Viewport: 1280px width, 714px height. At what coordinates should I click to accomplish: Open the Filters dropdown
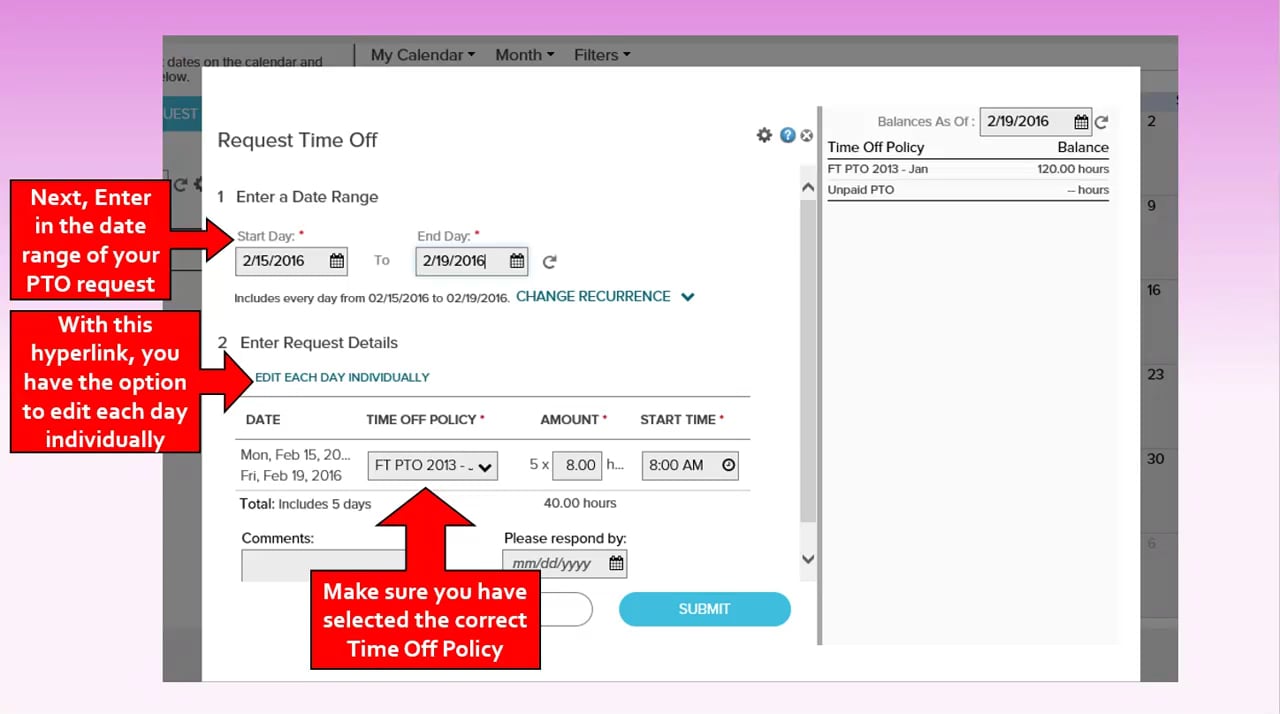602,55
